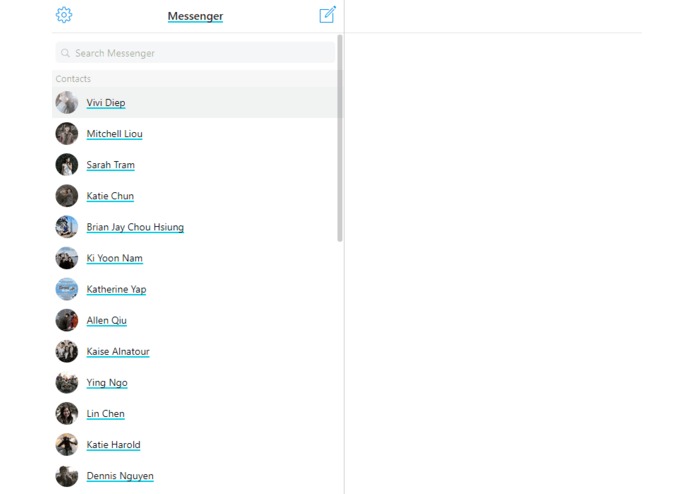Viewport: 695px width, 494px height.
Task: Open Katie Chun's avatar
Action: [66, 196]
